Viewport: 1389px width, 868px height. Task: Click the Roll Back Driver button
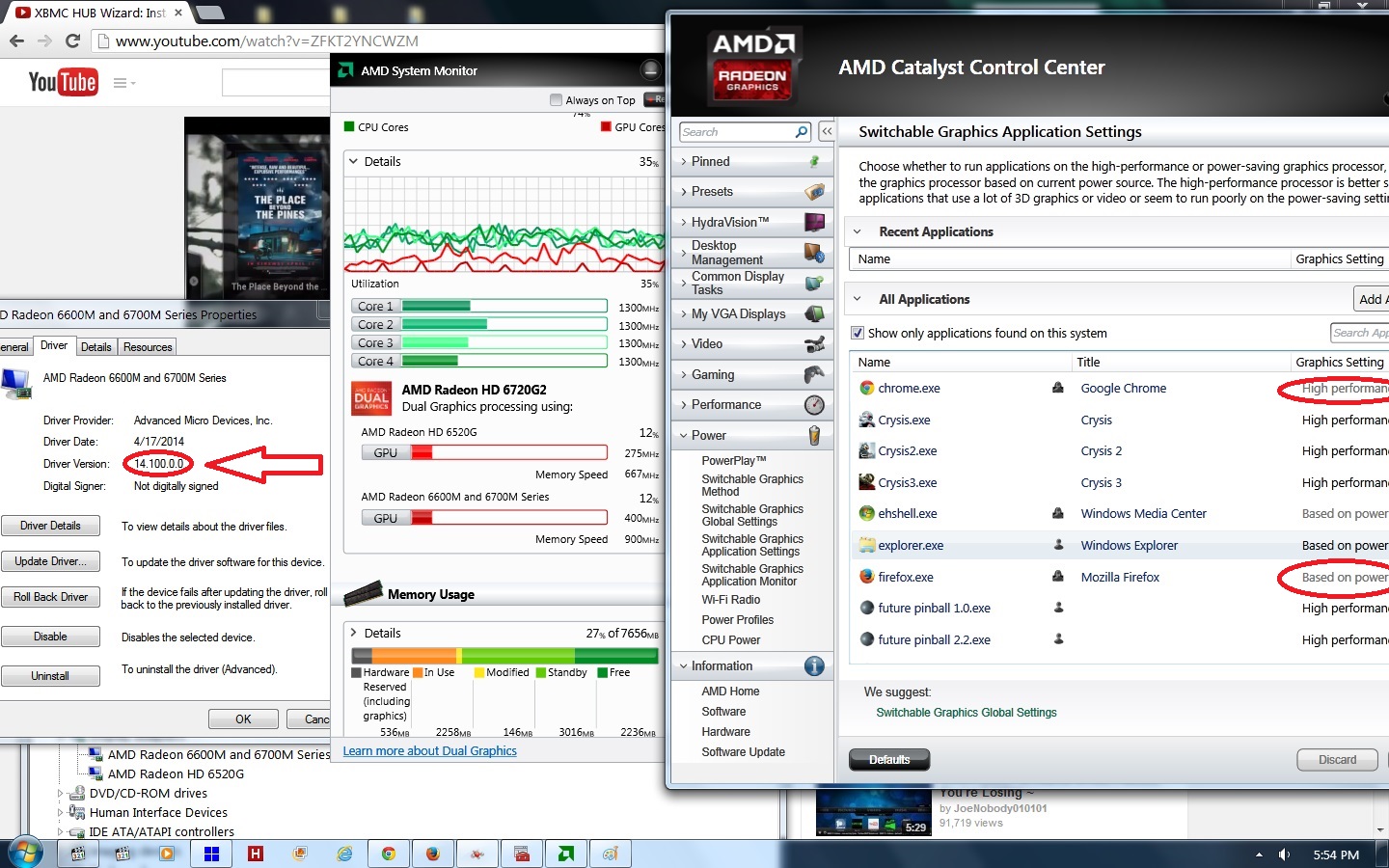click(50, 597)
